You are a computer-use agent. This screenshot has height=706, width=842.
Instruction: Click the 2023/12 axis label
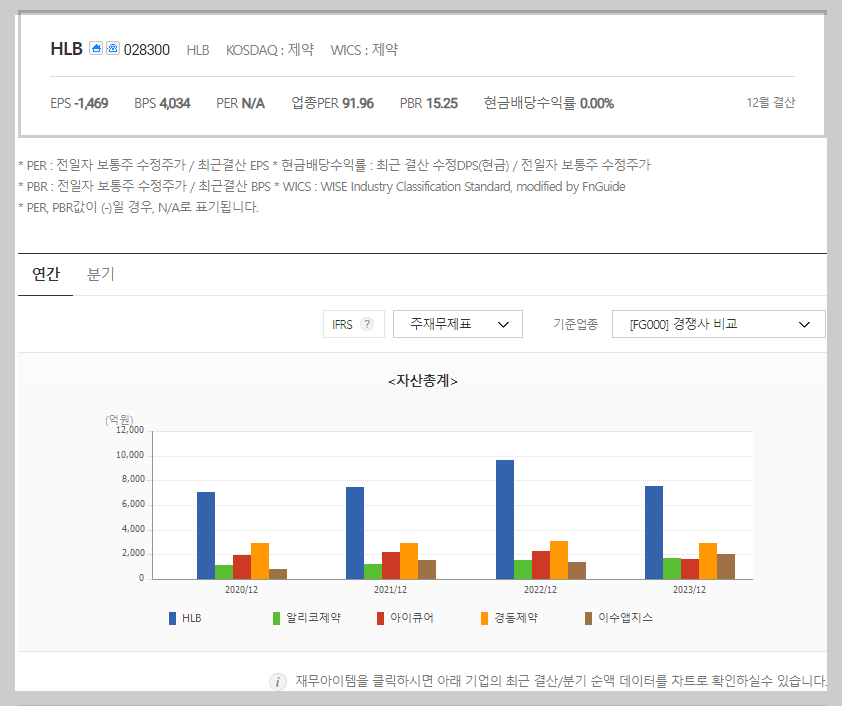click(689, 589)
